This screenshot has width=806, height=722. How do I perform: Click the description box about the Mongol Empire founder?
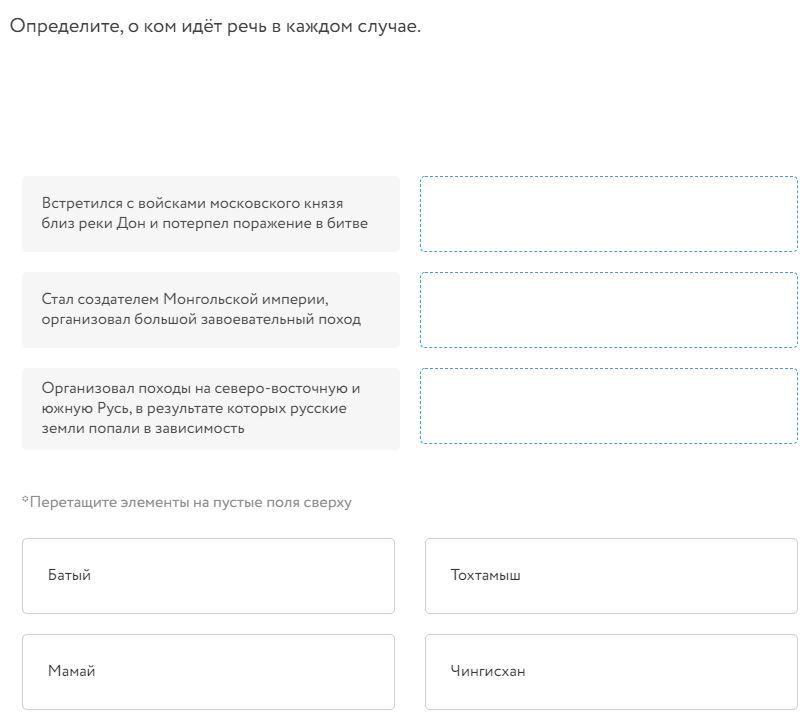point(210,310)
